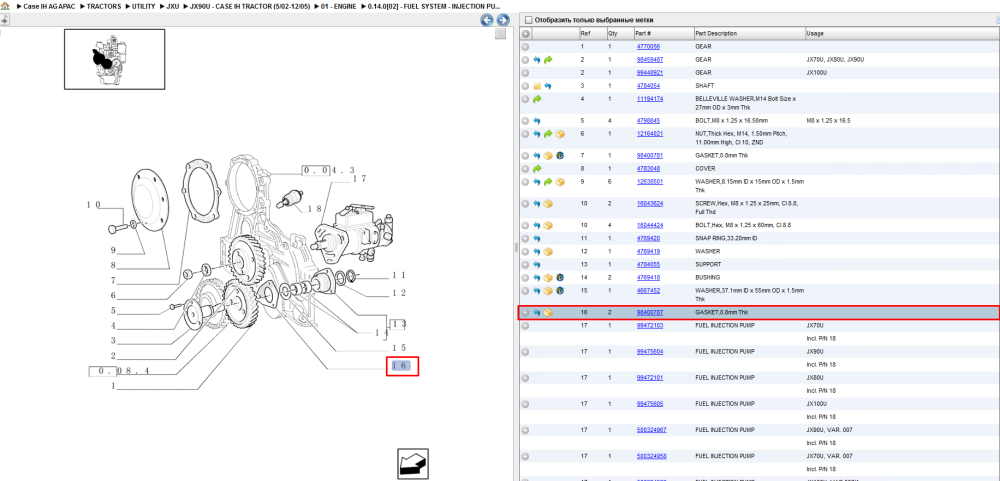The width and height of the screenshot is (1000, 481).
Task: Open part number link 98400787
Action: [650, 313]
